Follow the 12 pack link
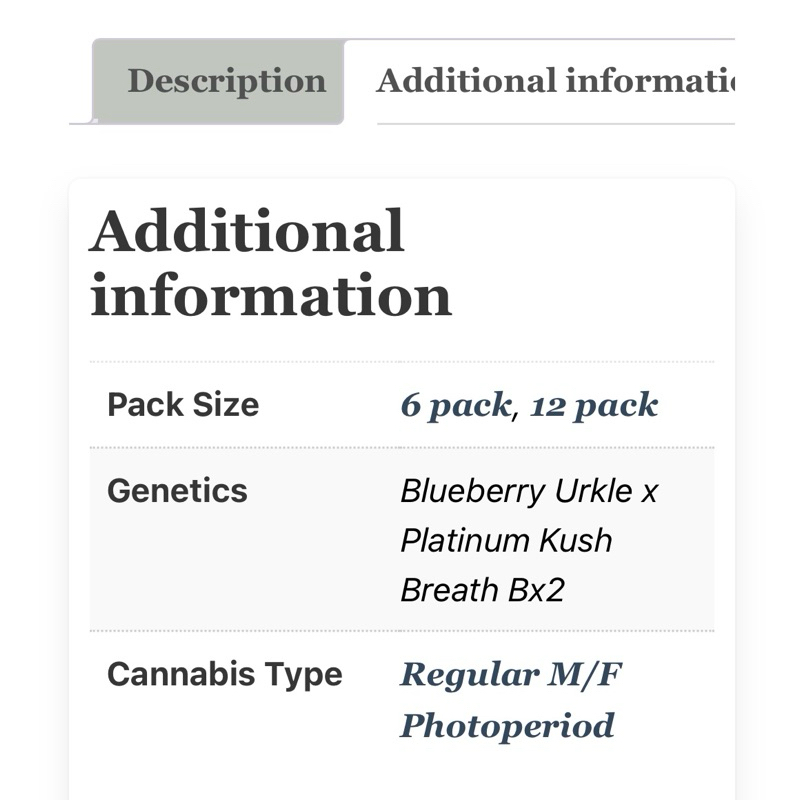800x800 pixels. tap(594, 406)
